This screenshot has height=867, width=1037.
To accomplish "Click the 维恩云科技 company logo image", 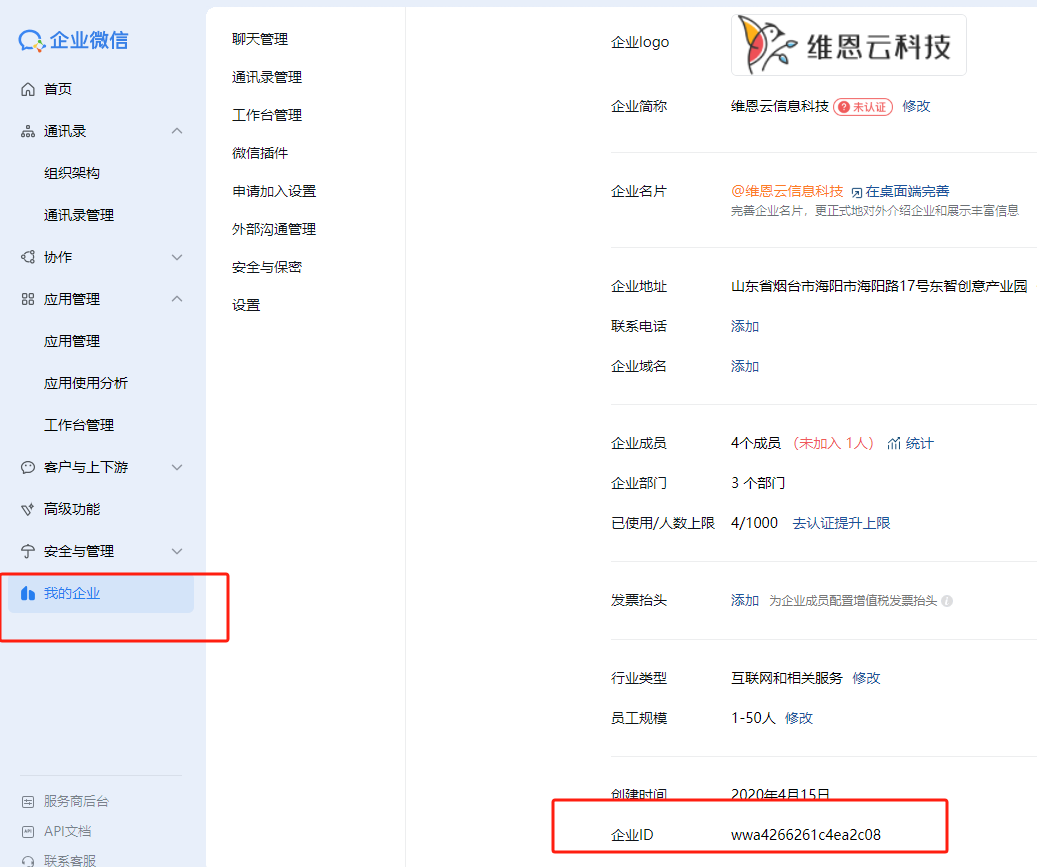I will (x=849, y=45).
